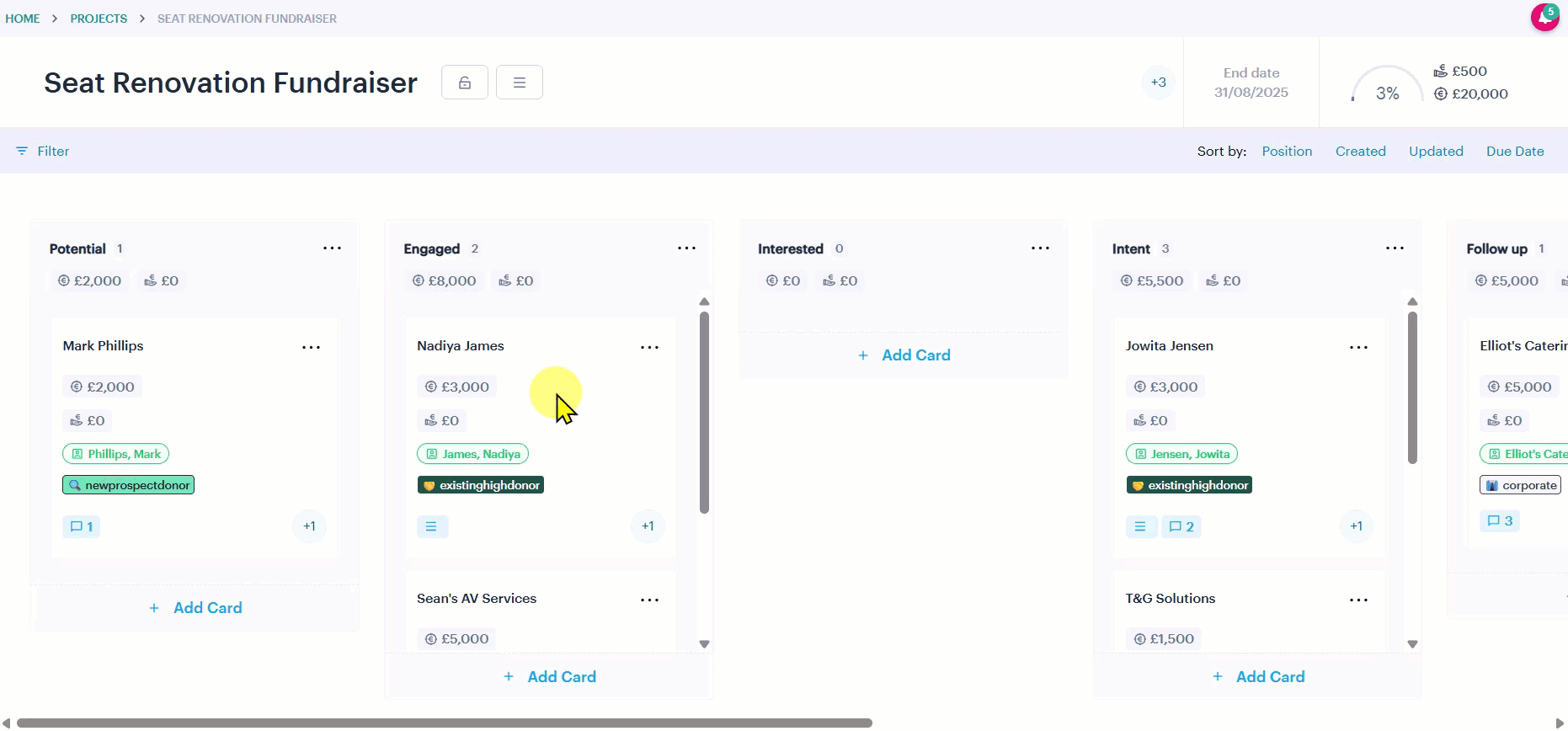Open Intent column options menu
The height and width of the screenshot is (731, 1568).
pos(1395,248)
